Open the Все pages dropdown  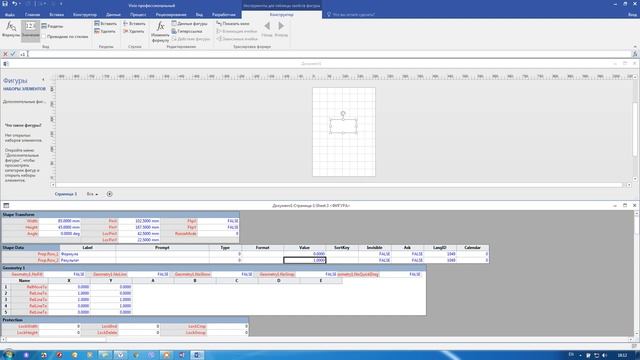click(92, 194)
